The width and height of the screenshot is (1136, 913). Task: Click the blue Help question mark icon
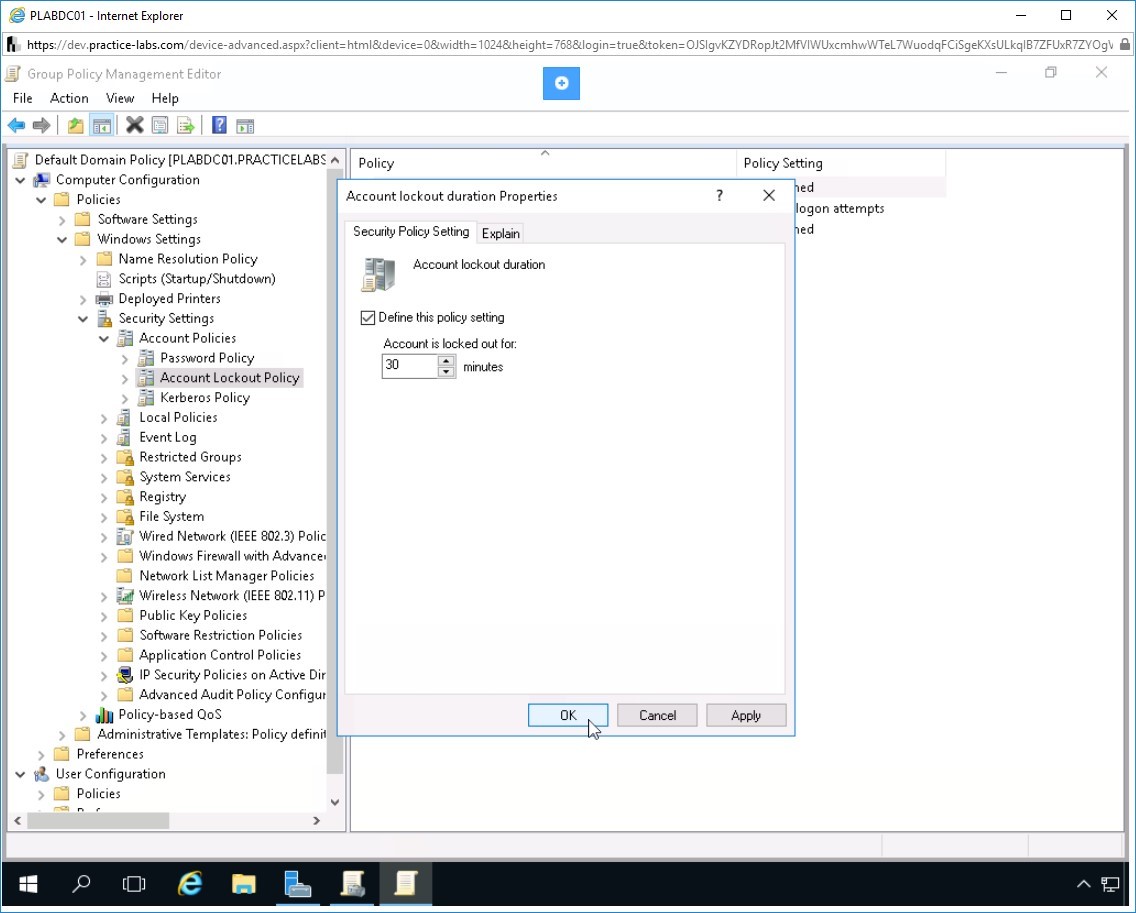pyautogui.click(x=219, y=125)
